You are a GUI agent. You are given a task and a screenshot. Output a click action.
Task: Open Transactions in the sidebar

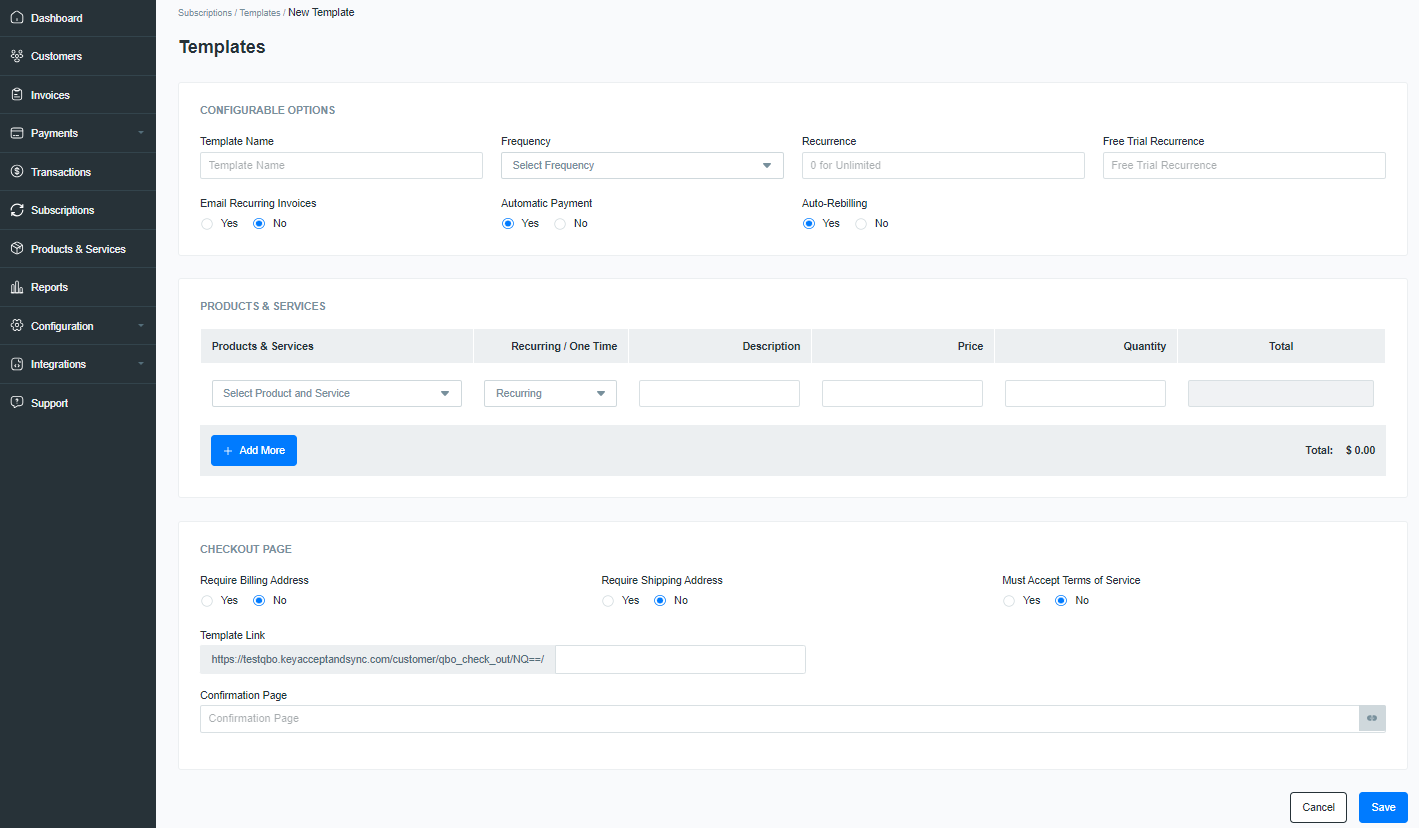point(78,172)
